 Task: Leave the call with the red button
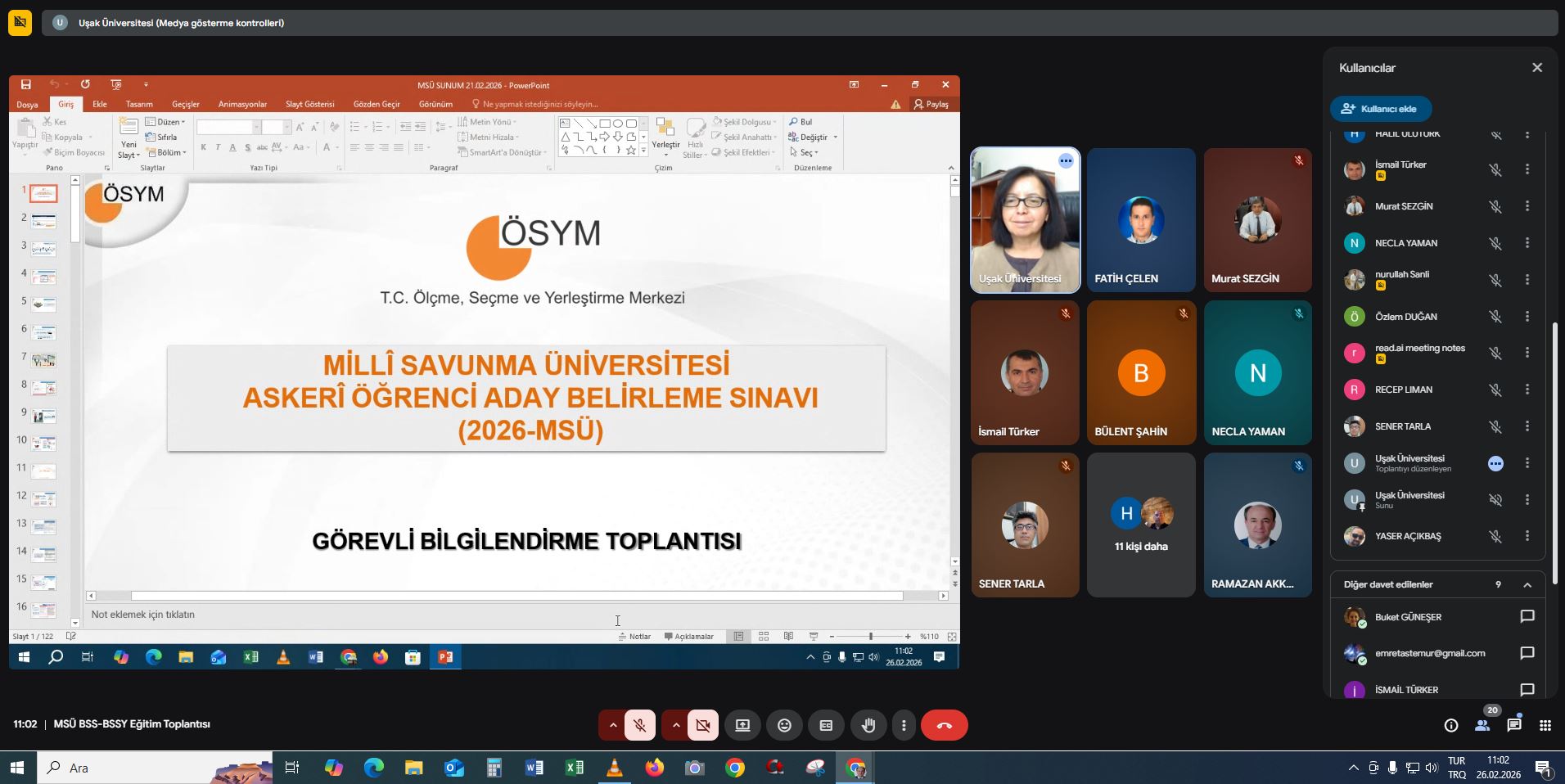coord(944,725)
